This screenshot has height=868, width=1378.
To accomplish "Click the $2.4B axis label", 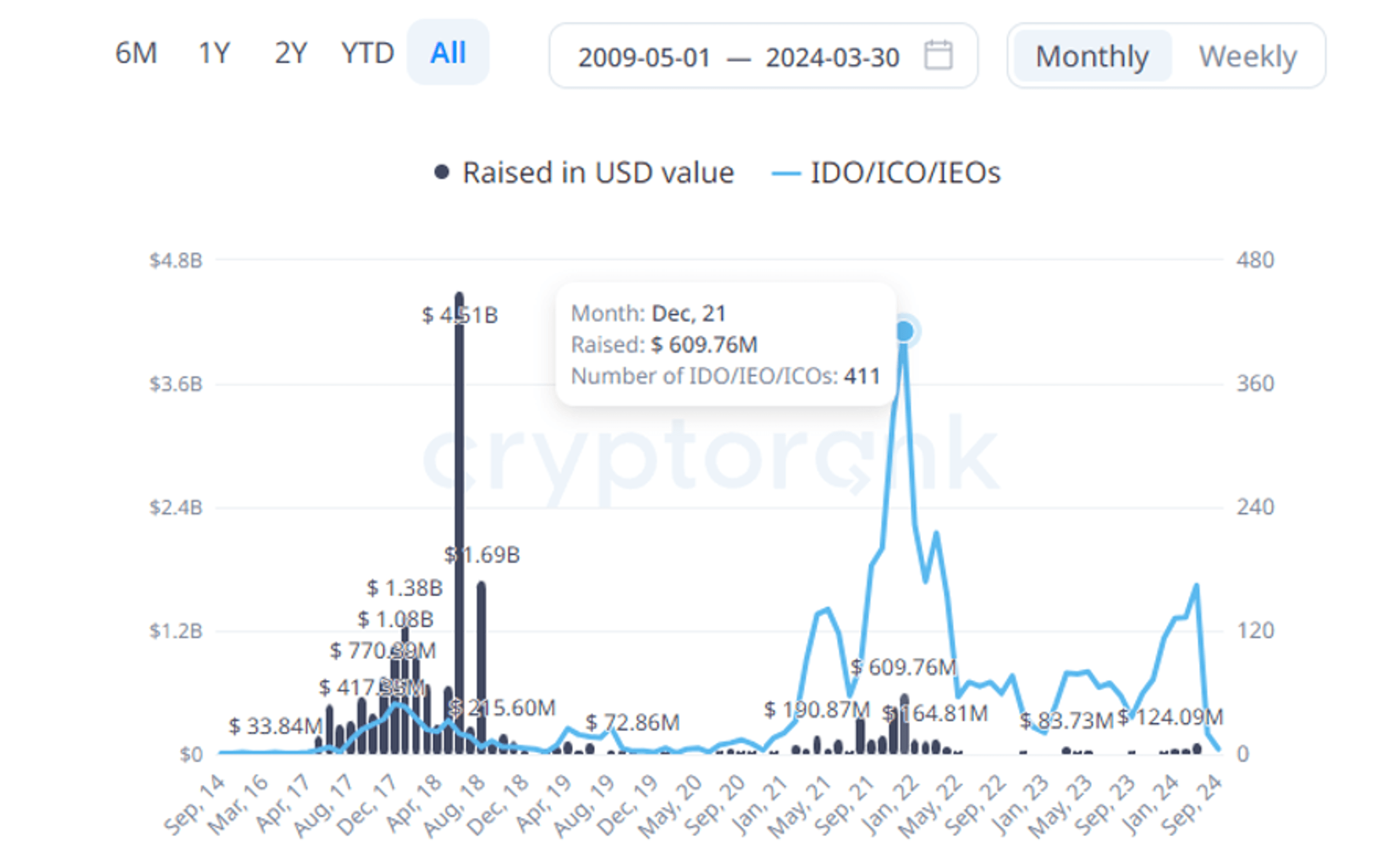I will coord(176,507).
